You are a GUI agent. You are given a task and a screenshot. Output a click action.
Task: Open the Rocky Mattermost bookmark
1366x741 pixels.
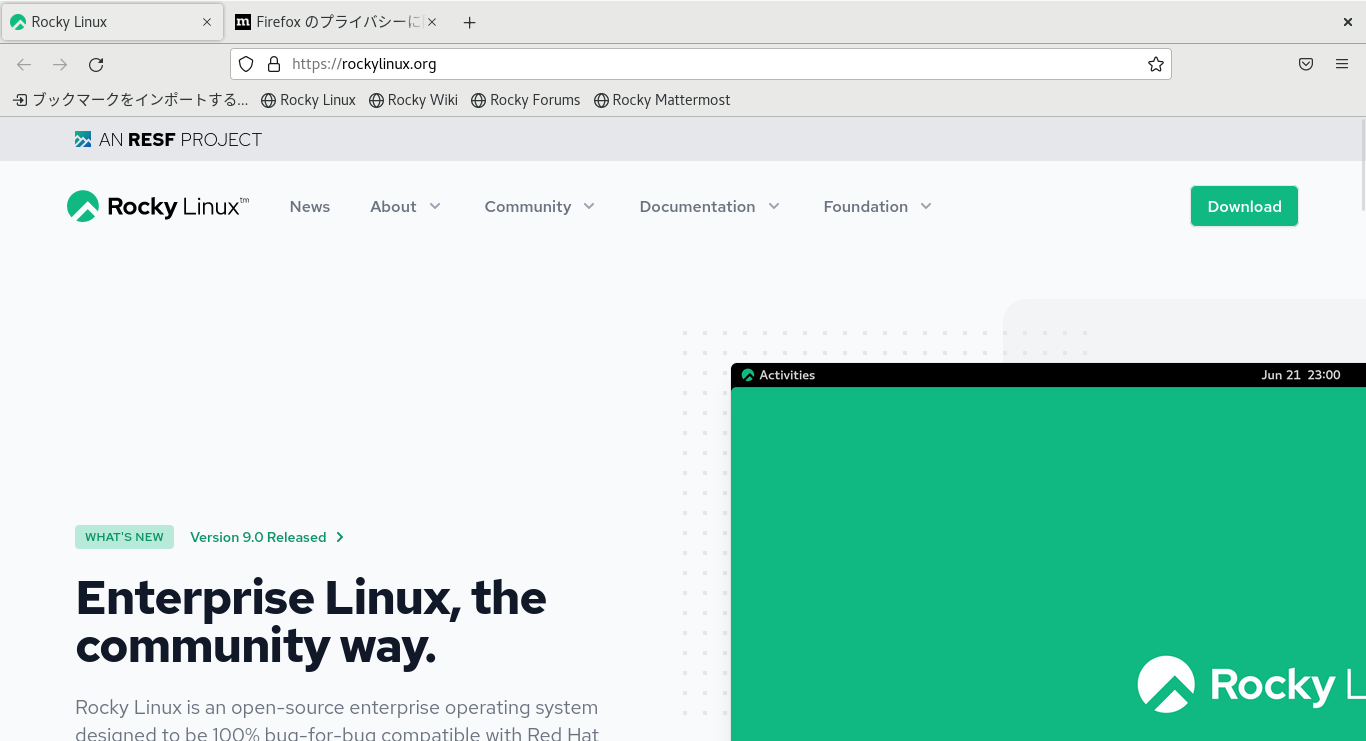click(x=662, y=100)
